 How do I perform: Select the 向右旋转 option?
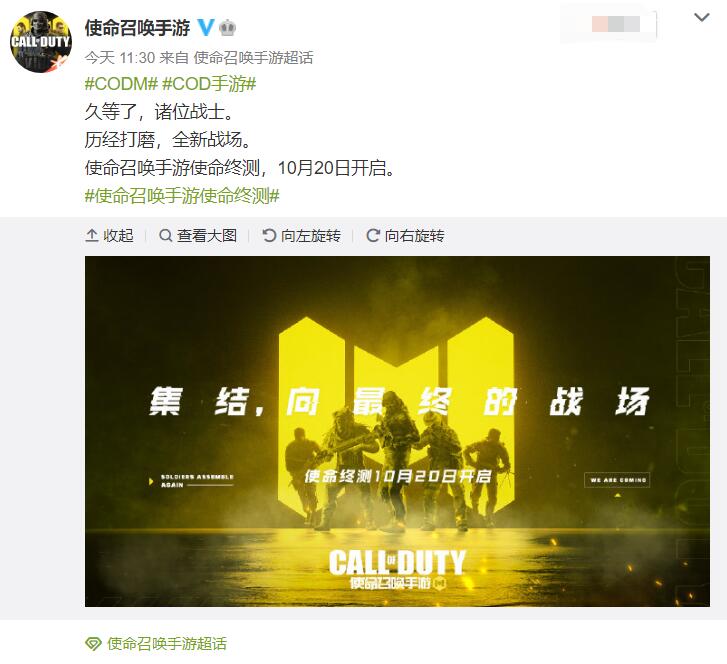415,236
